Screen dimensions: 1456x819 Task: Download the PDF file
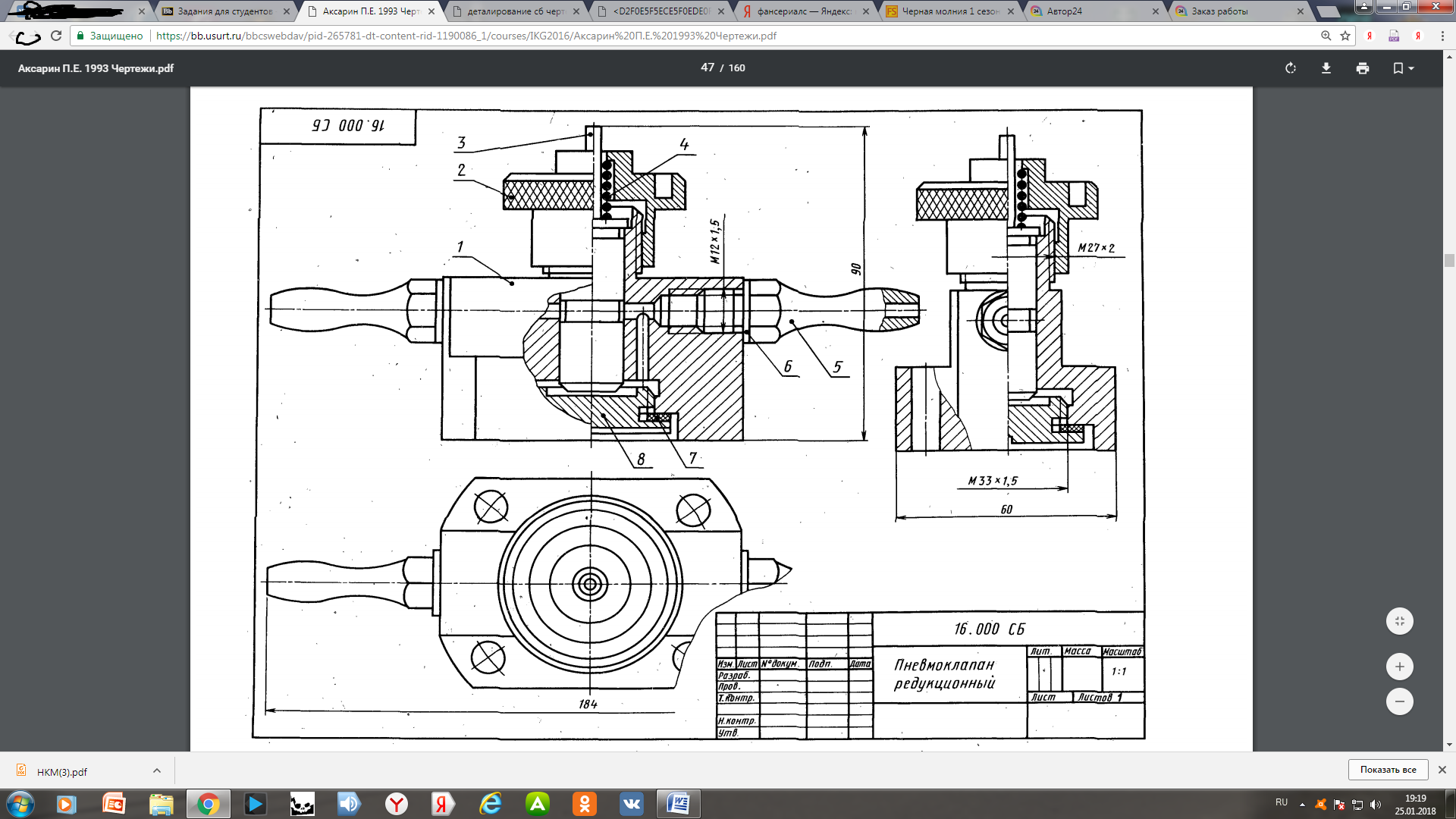click(1326, 68)
